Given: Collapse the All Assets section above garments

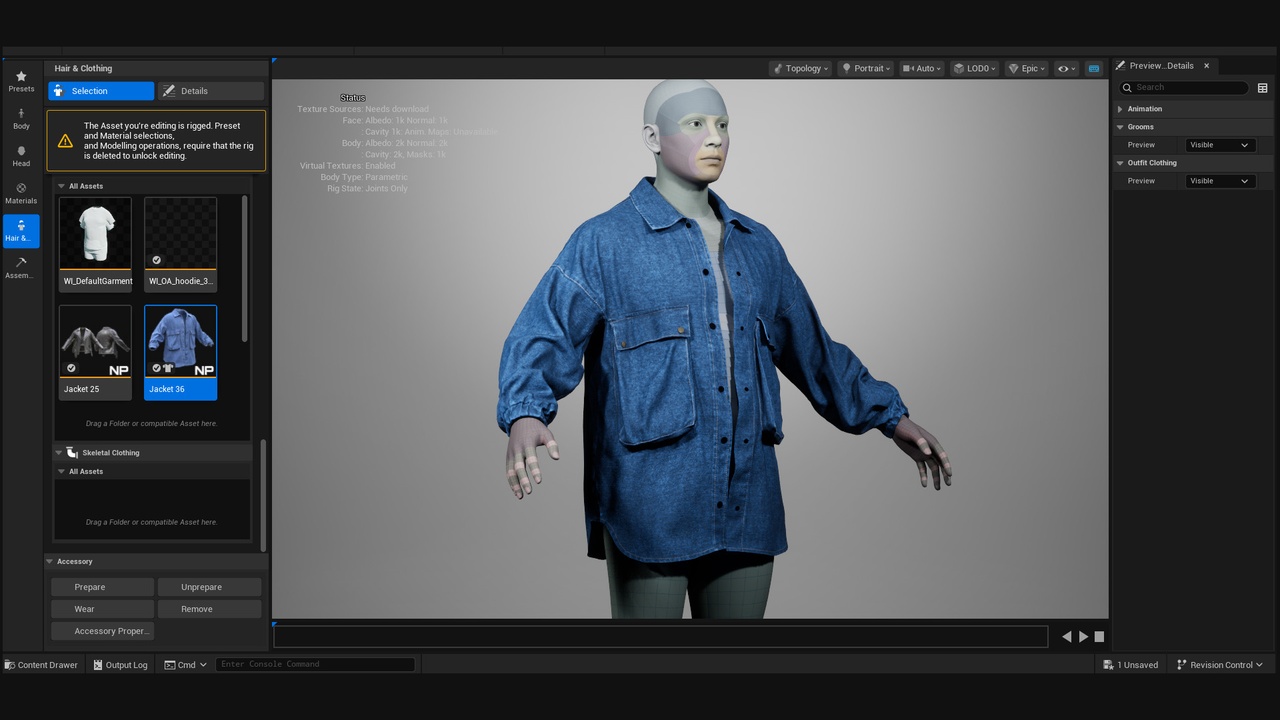Looking at the screenshot, I should 61,186.
